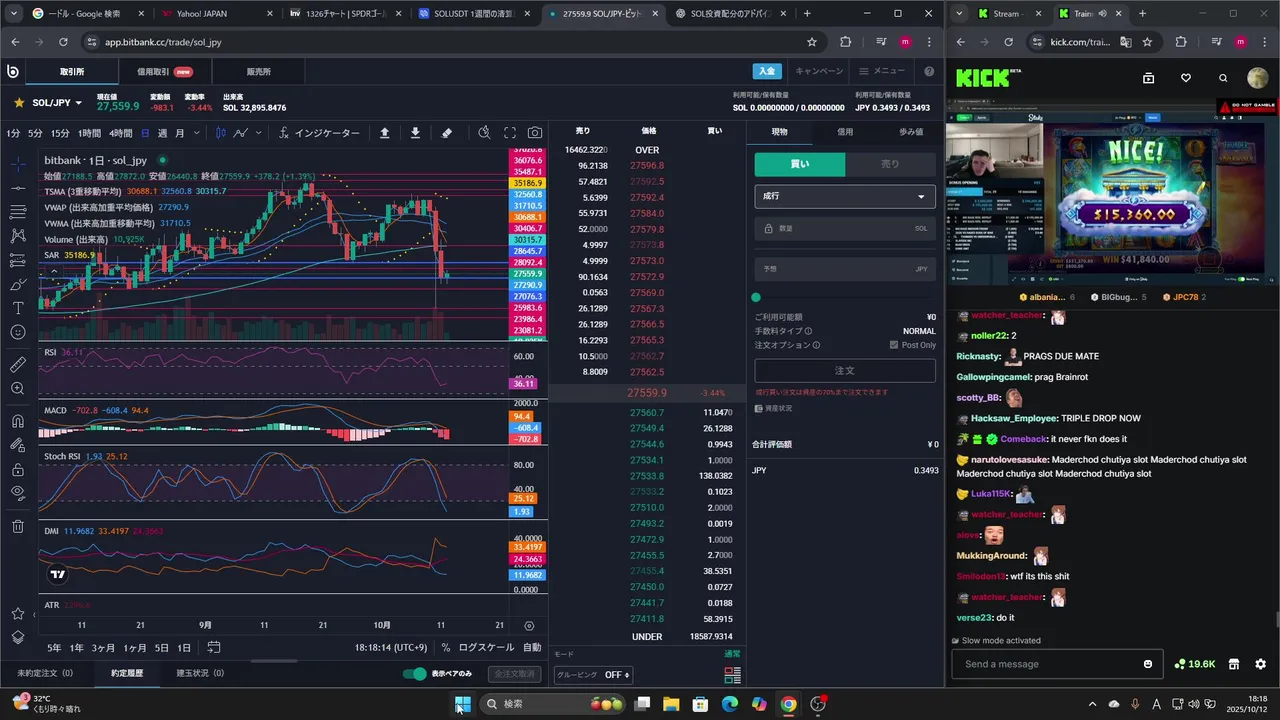Open the 成行 order type dropdown
The width and height of the screenshot is (1280, 720).
click(x=845, y=196)
